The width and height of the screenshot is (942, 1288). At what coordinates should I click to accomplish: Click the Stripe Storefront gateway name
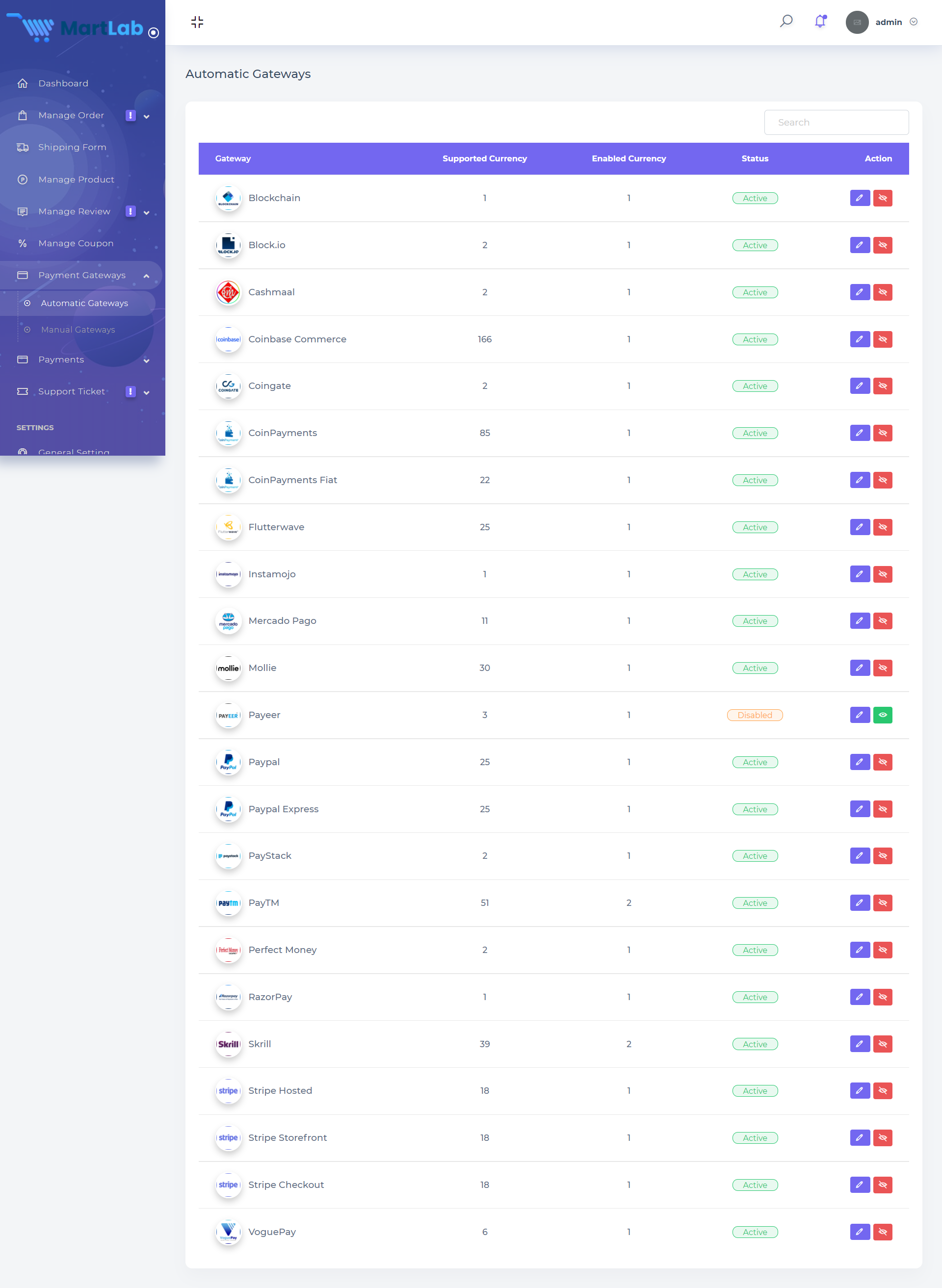[x=288, y=1137]
